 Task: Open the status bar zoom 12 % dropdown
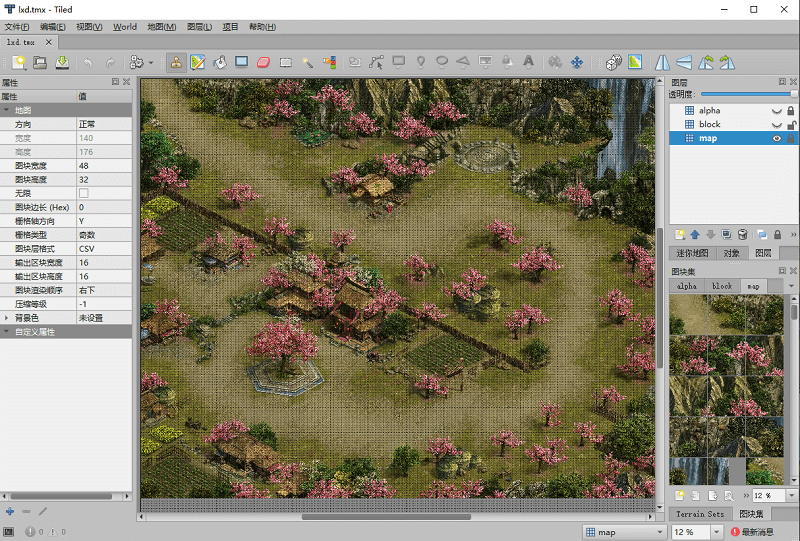717,532
